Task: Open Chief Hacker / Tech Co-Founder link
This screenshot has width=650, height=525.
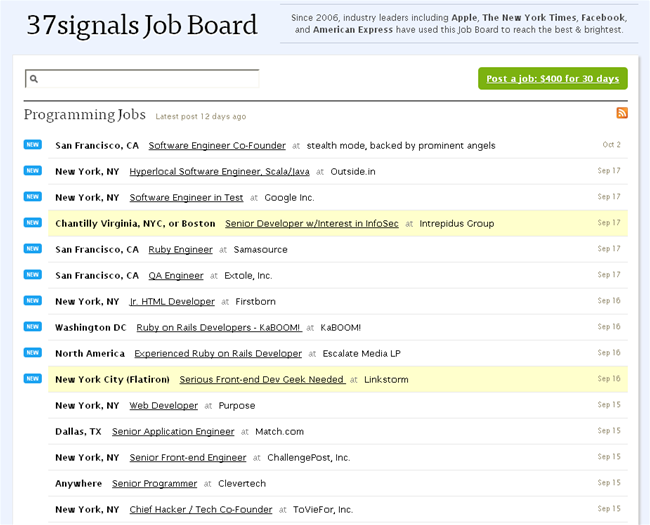Action: 201,510
